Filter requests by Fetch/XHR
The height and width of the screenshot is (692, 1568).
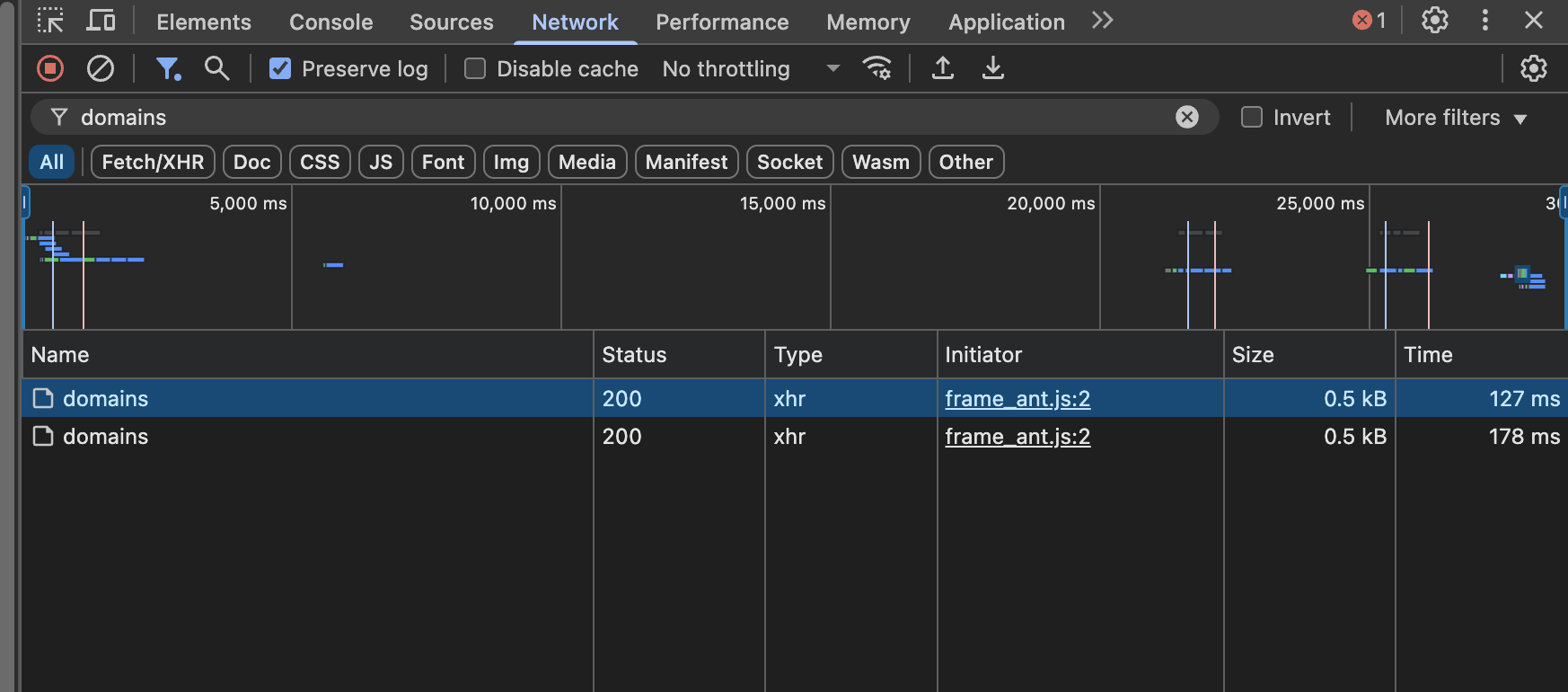(x=153, y=162)
